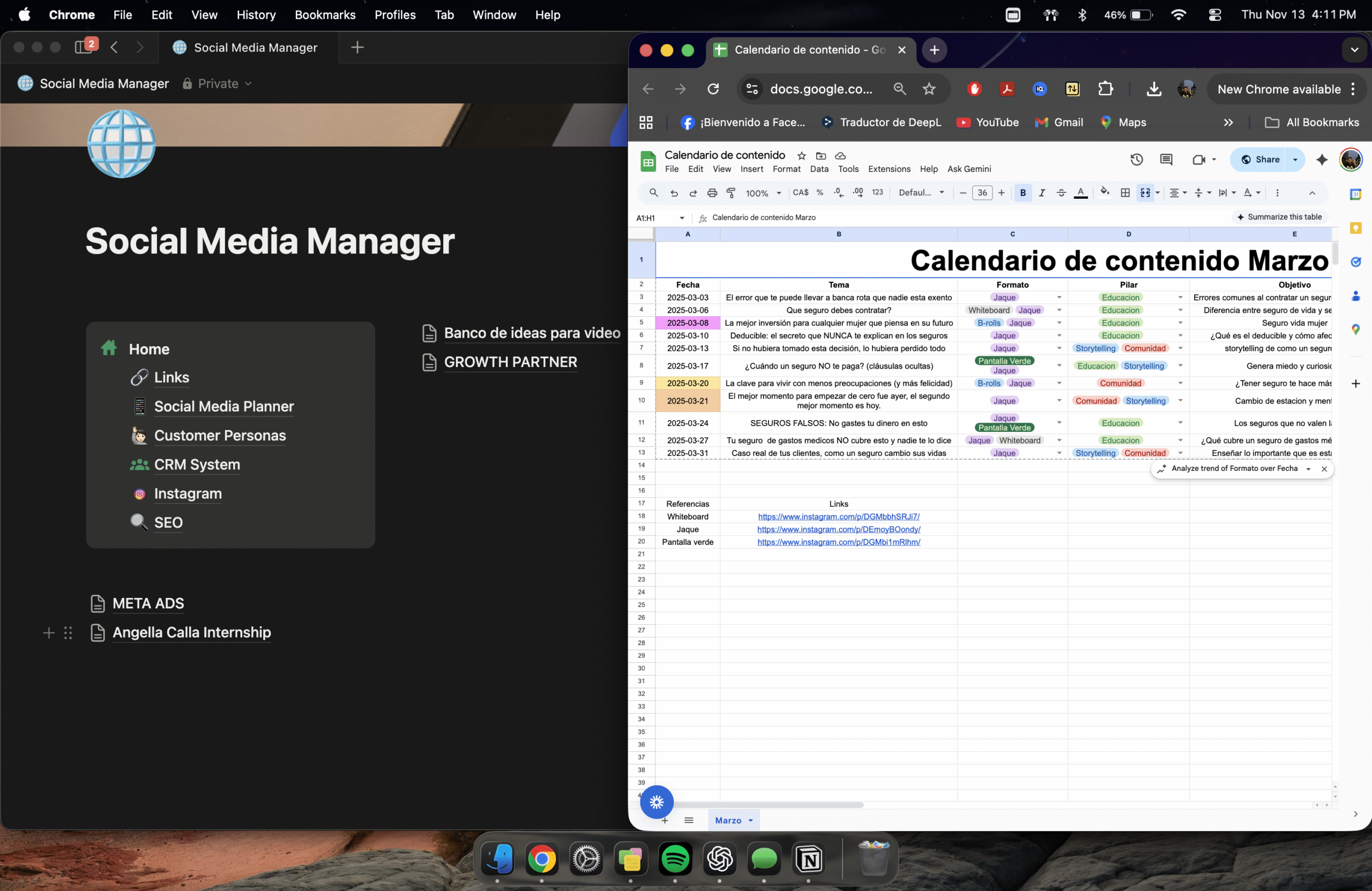
Task: Toggle italic formatting button
Action: pos(1042,193)
